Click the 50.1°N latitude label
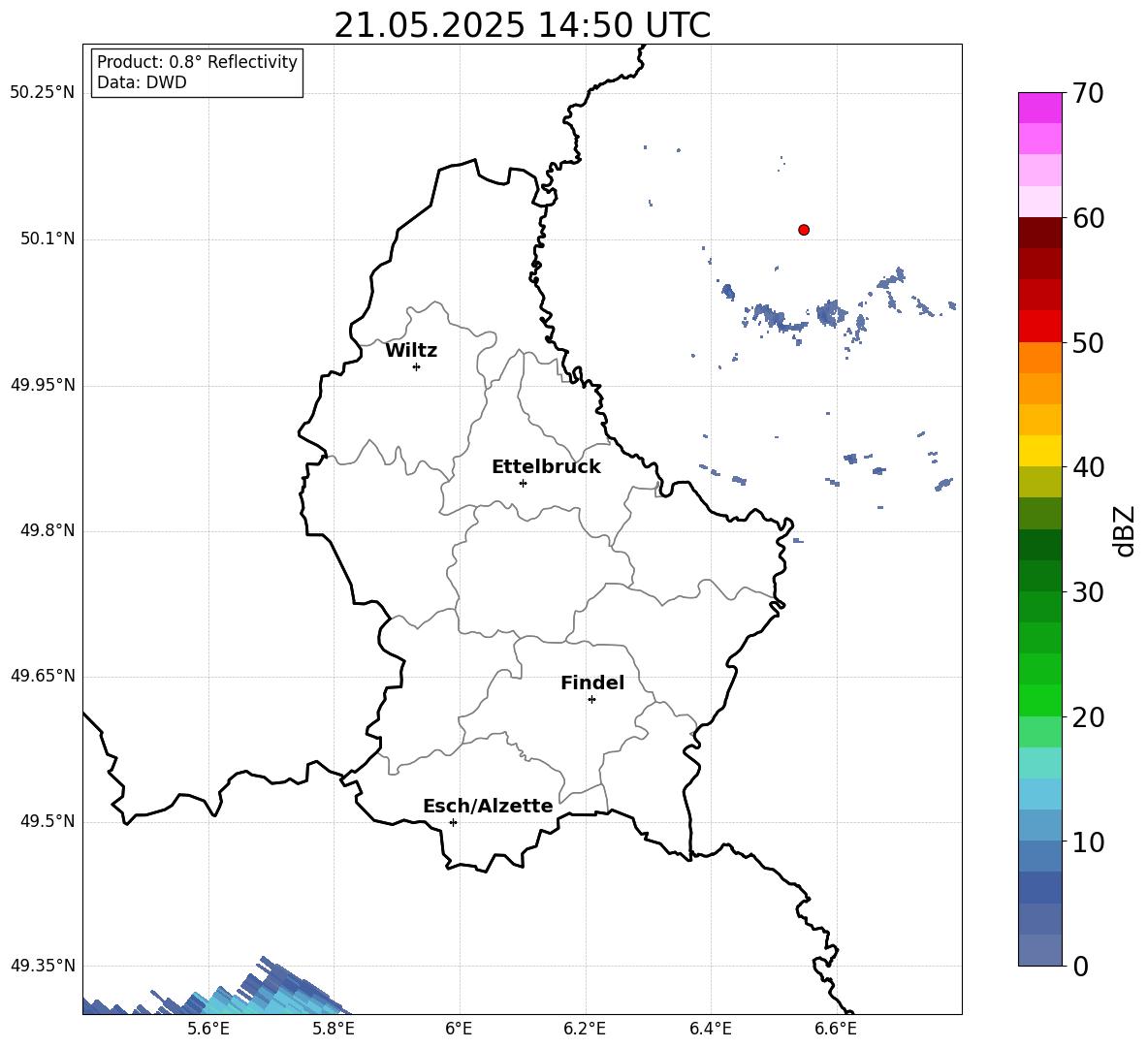The height and width of the screenshot is (1048, 1148). coord(48,238)
